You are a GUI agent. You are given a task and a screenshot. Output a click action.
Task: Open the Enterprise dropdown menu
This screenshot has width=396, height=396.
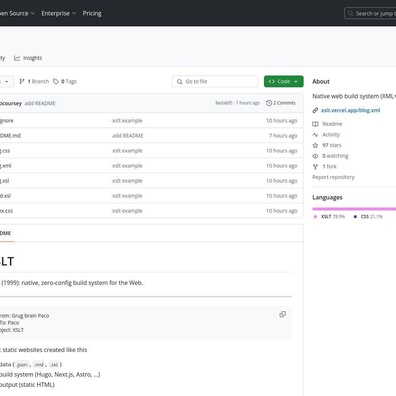pos(58,13)
